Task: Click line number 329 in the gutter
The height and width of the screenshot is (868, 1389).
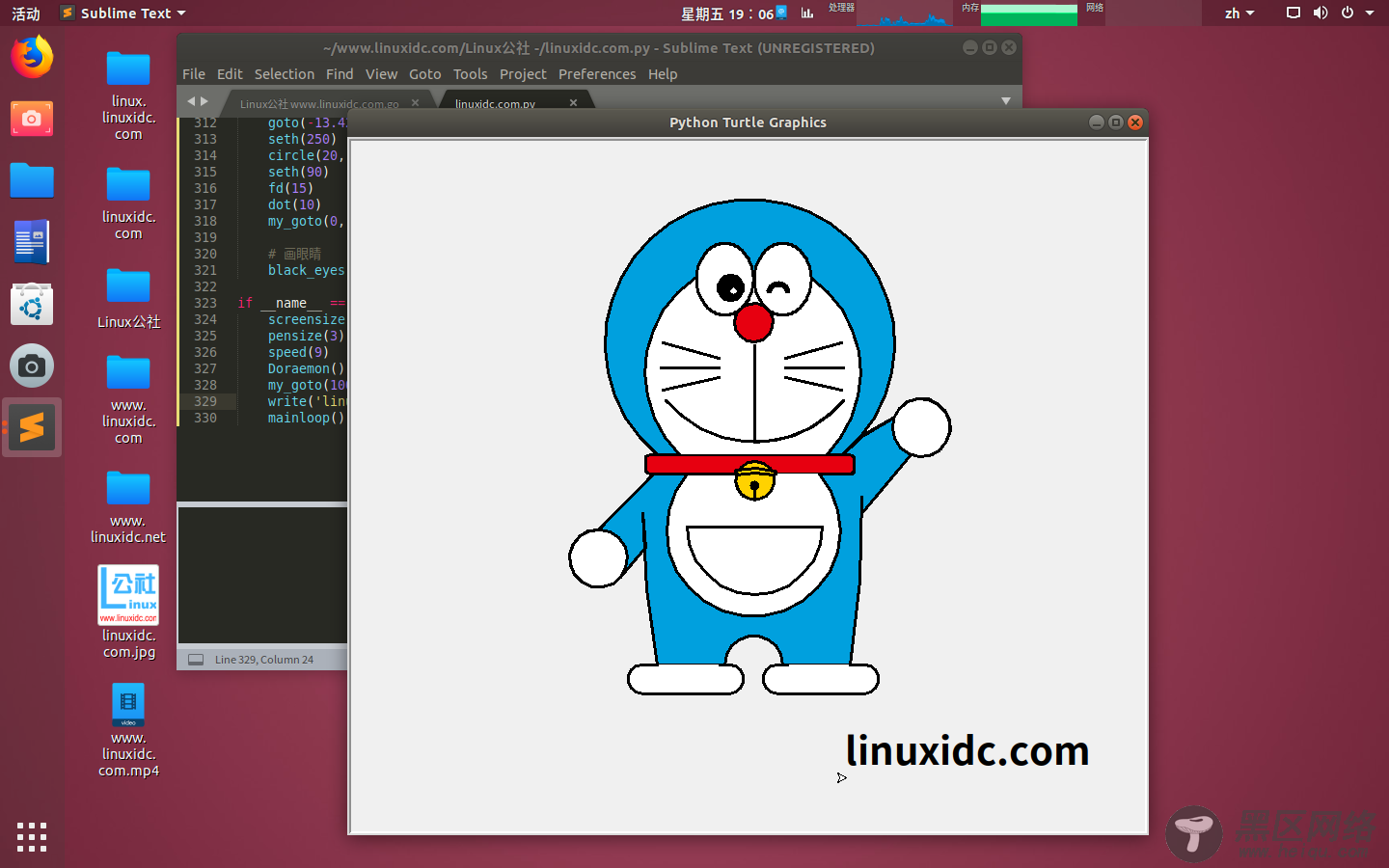Action: click(205, 401)
